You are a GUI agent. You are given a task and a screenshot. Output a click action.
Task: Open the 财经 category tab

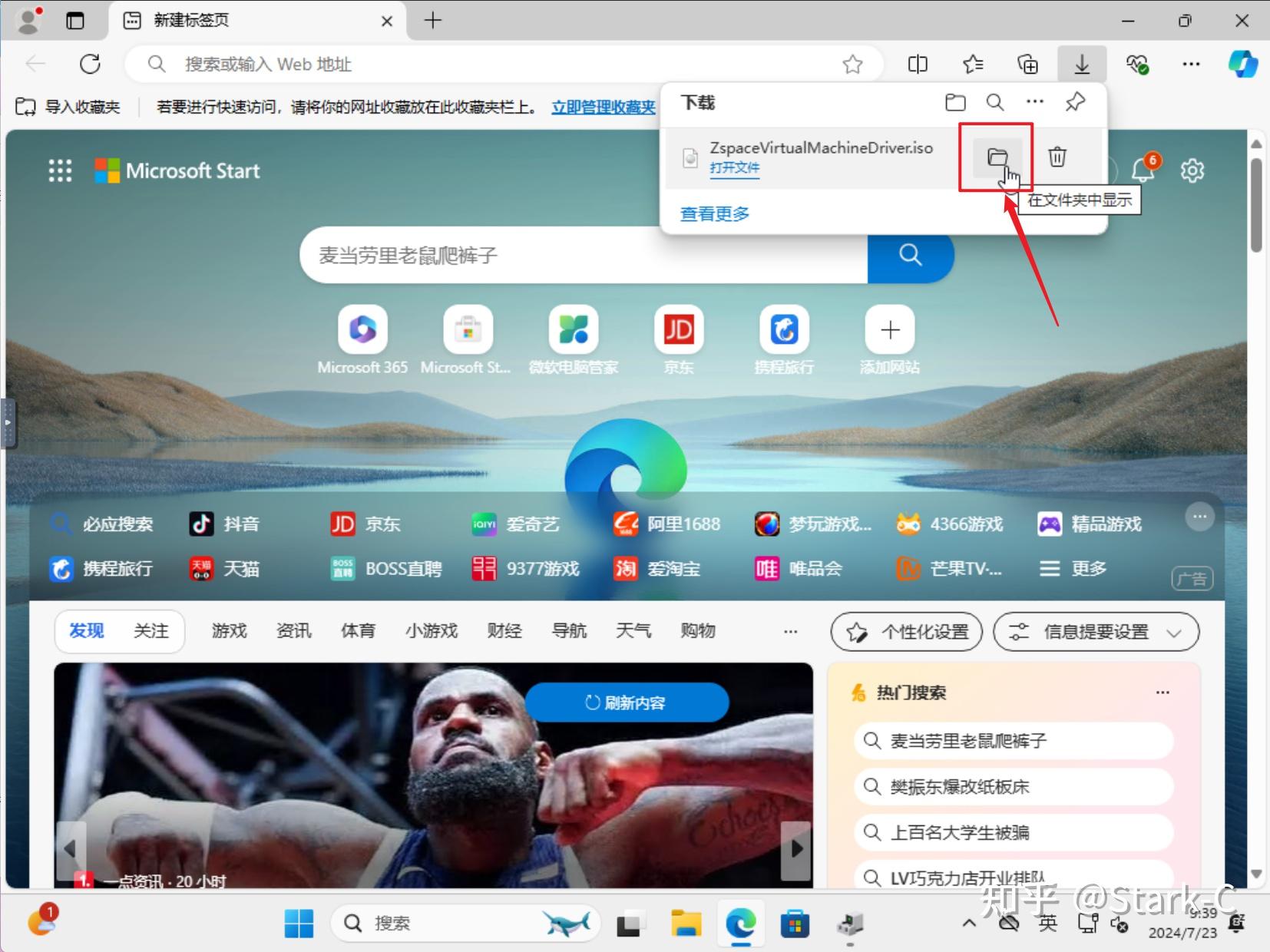click(x=504, y=631)
